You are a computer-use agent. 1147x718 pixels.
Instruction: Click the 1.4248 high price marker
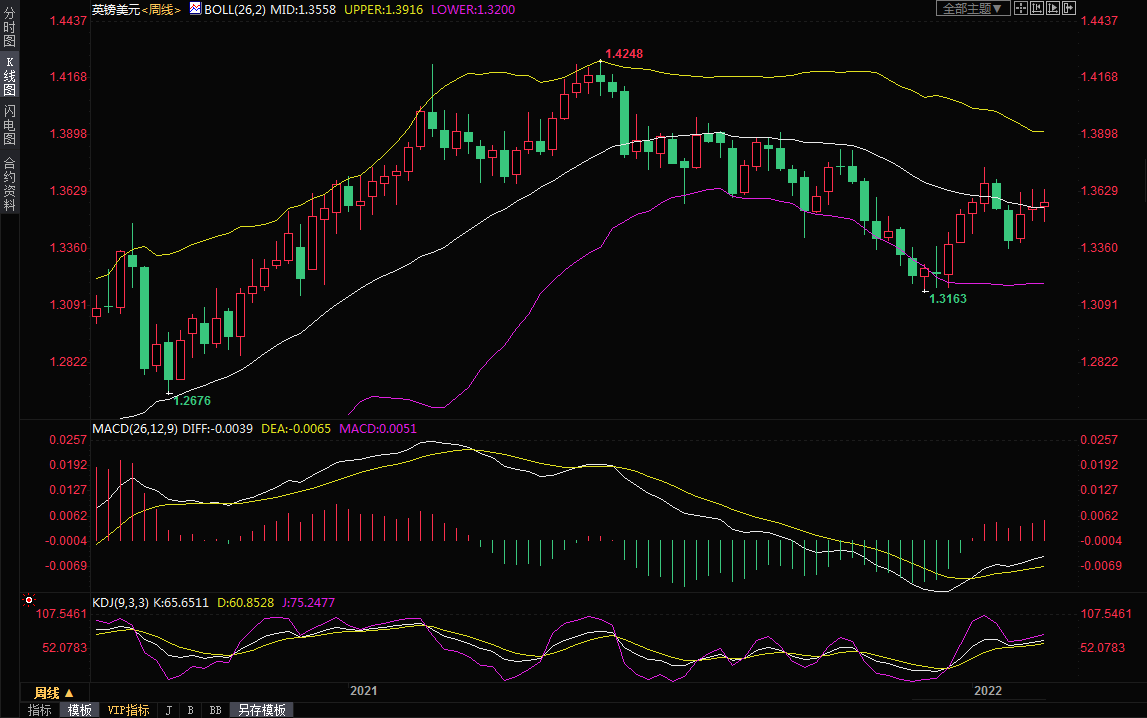pyautogui.click(x=624, y=53)
